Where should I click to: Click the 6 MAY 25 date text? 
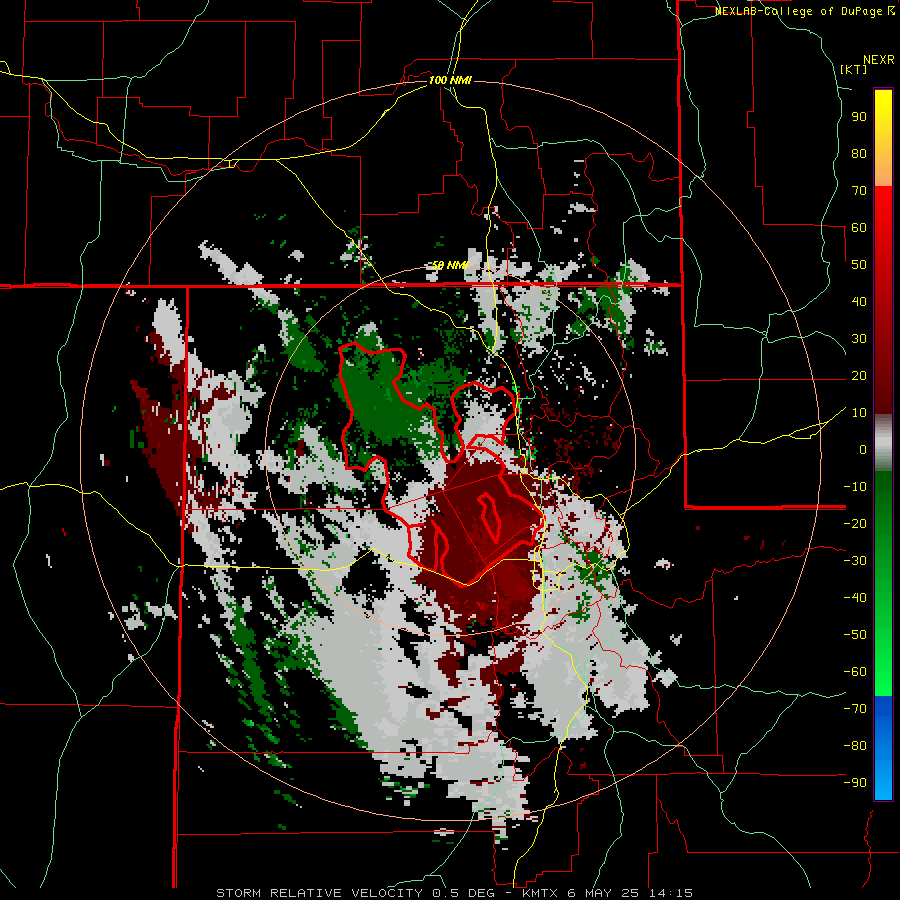(604, 893)
